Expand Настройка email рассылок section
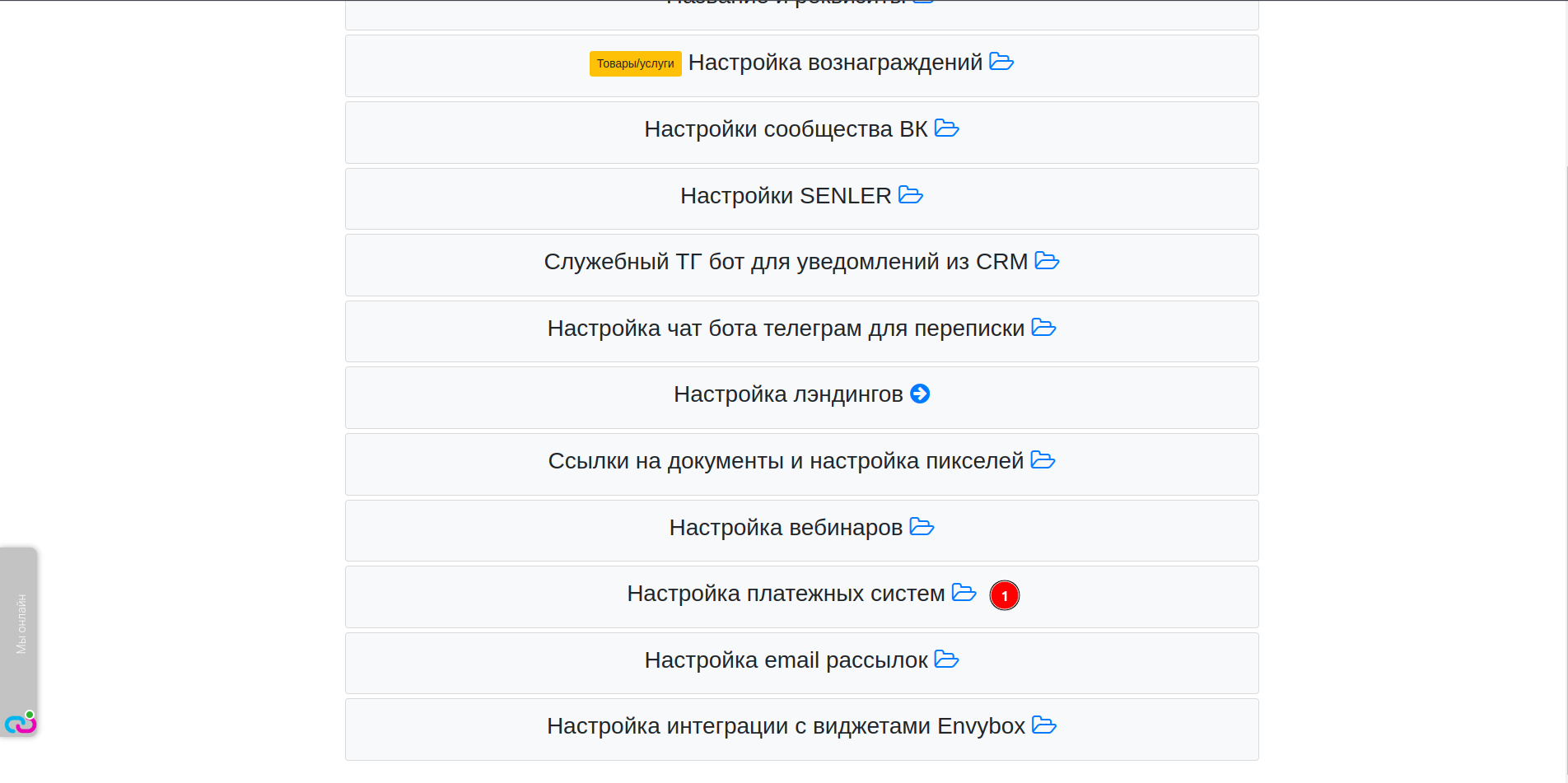 (x=786, y=660)
